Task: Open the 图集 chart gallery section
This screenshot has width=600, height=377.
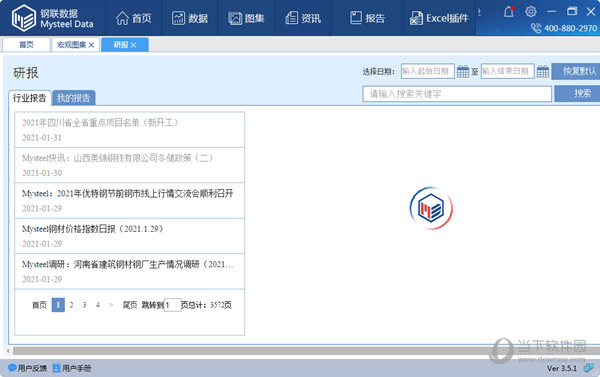Action: coord(246,18)
